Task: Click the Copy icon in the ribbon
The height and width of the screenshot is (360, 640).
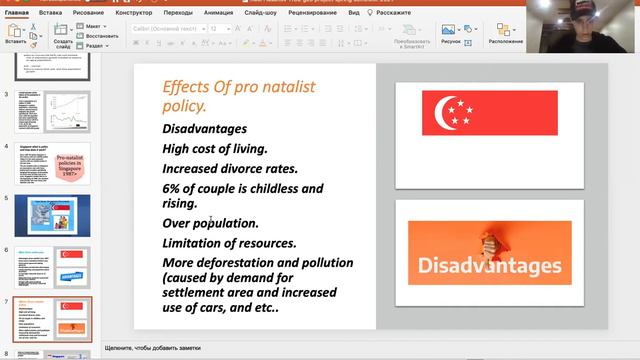Action: [x=33, y=36]
